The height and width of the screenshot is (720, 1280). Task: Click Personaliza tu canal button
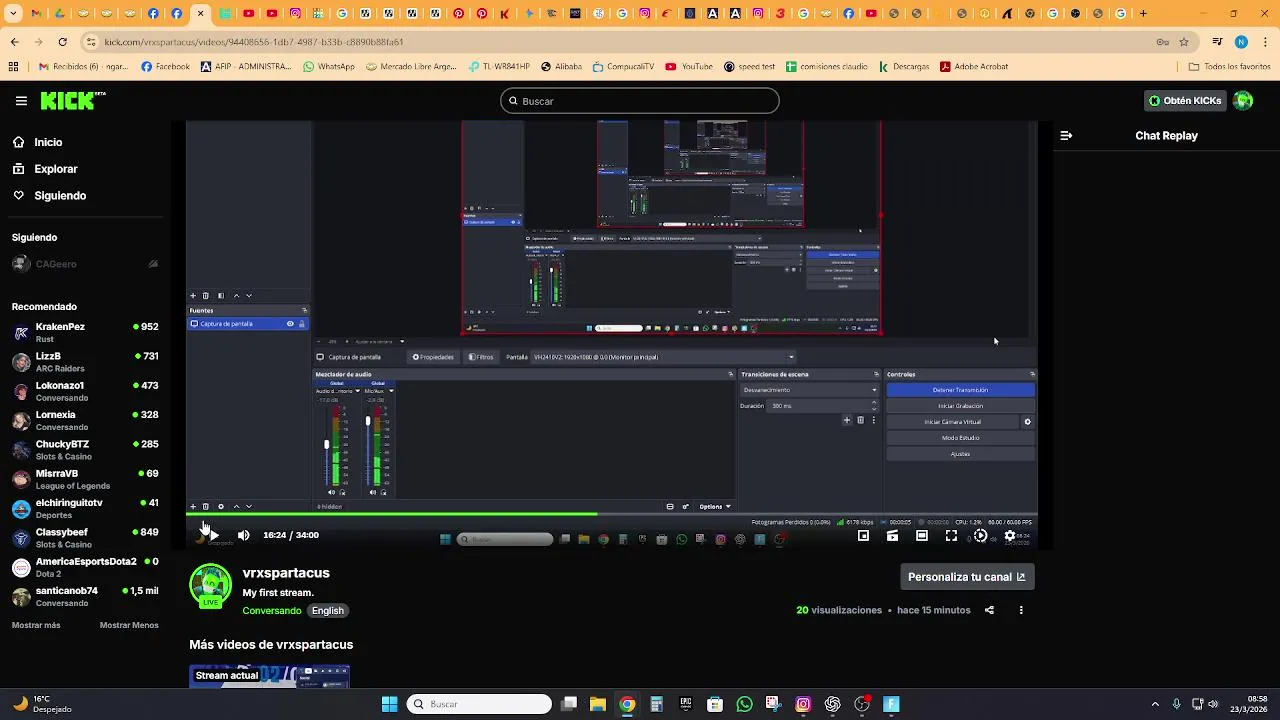[966, 577]
